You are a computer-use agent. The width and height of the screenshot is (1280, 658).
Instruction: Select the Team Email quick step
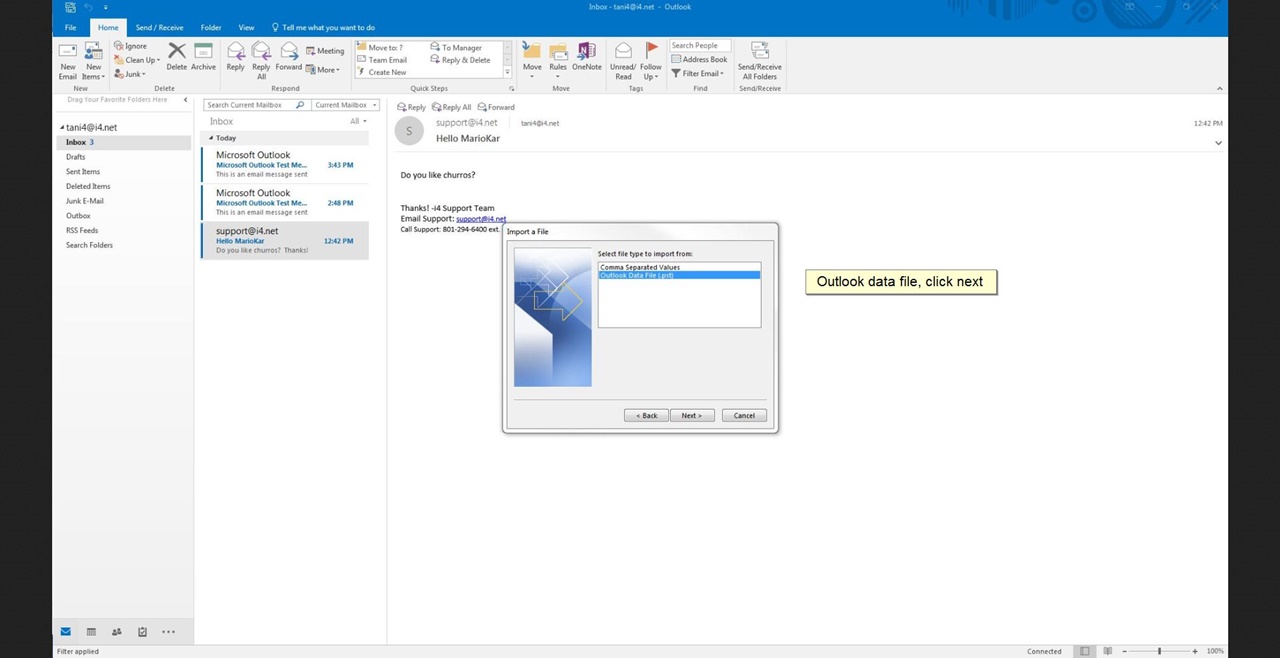coord(383,60)
